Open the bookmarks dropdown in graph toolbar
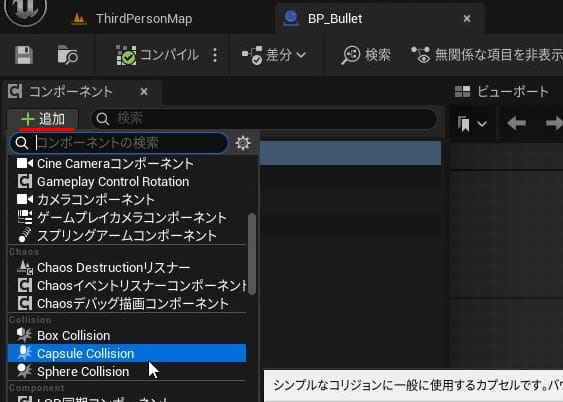The height and width of the screenshot is (402, 563). (x=472, y=124)
